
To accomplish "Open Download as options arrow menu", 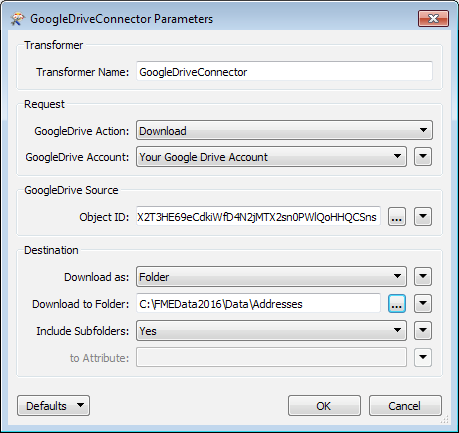I will point(423,276).
